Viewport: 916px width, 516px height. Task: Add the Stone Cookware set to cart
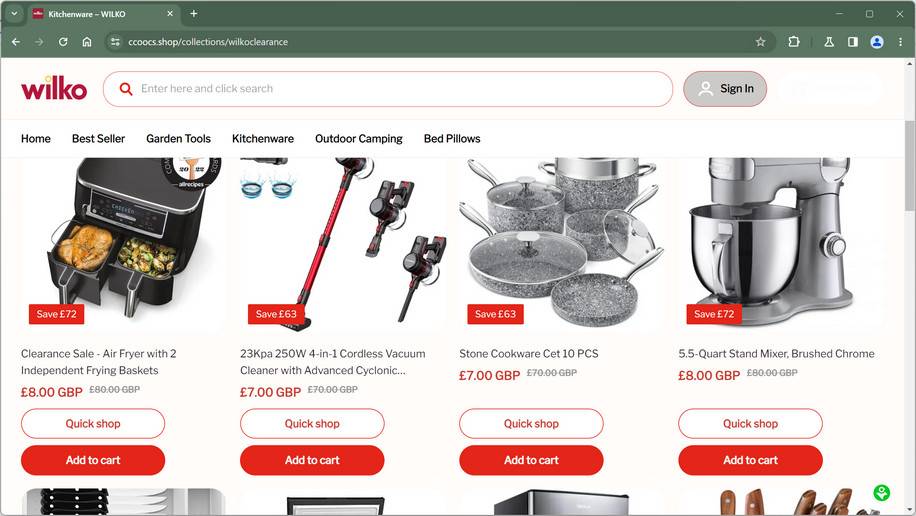[x=531, y=460]
